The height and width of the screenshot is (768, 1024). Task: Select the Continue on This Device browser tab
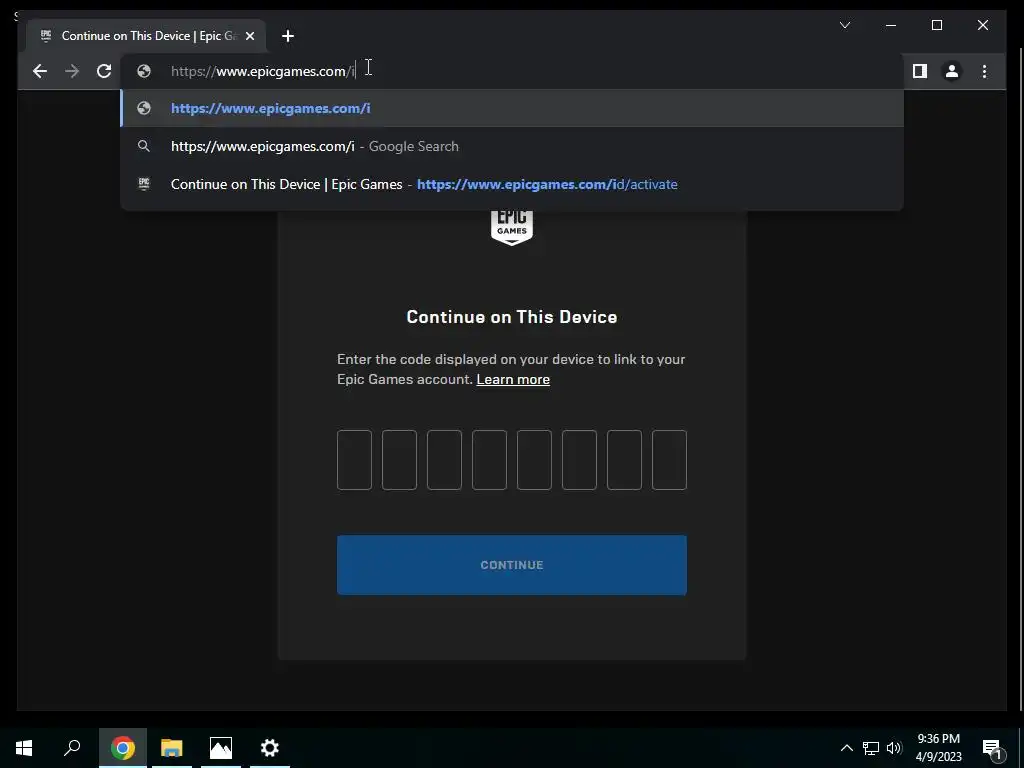(x=146, y=36)
